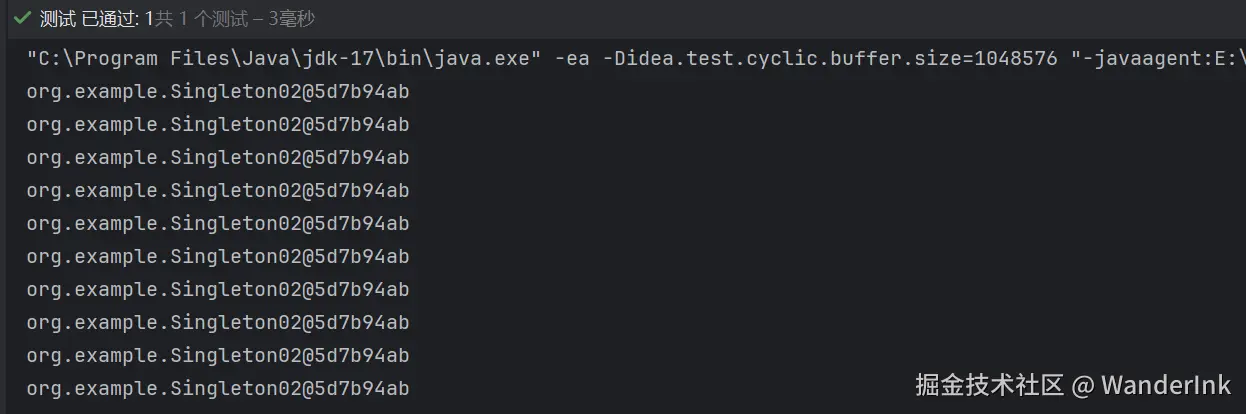Select the fourth Singleton02 output line
1246x414 pixels.
(218, 191)
